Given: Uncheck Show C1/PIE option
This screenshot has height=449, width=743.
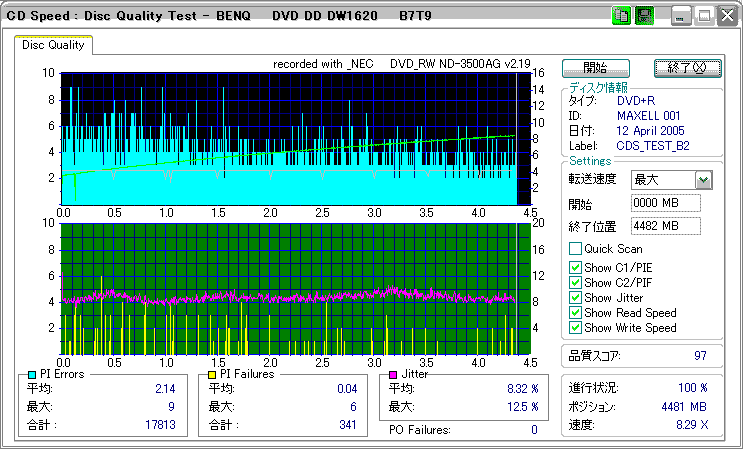Looking at the screenshot, I should pos(575,266).
